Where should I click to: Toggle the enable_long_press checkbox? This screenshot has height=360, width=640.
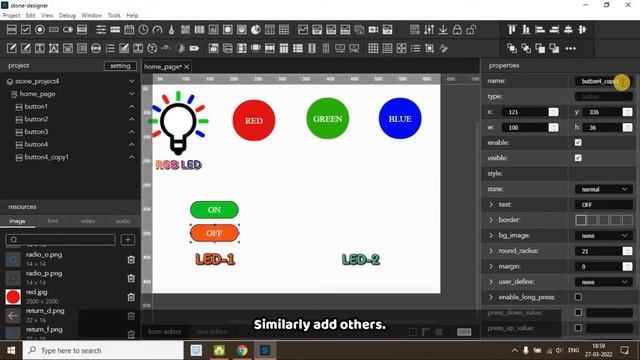pos(578,297)
